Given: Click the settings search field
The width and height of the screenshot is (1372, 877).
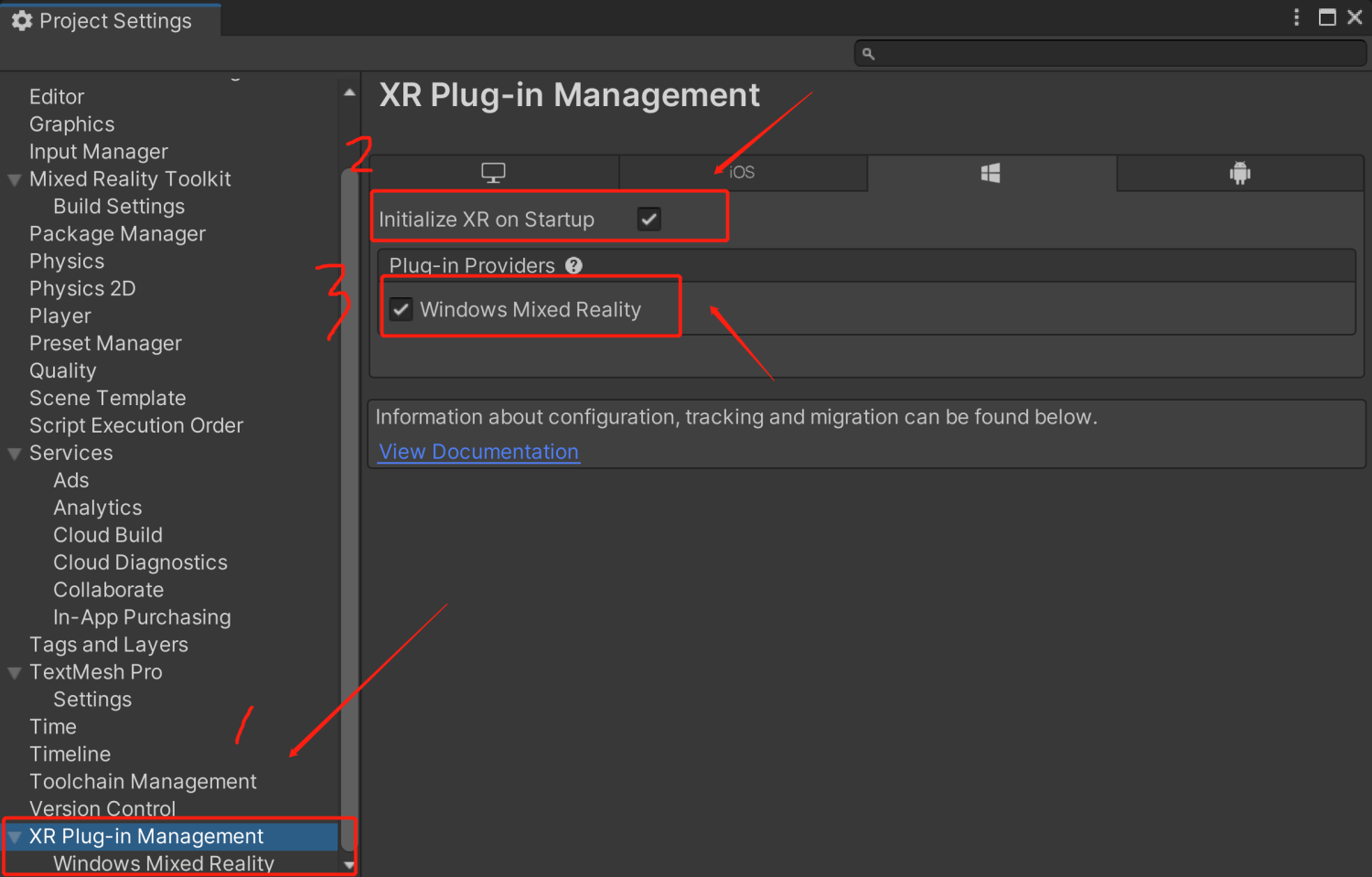Looking at the screenshot, I should point(1110,53).
